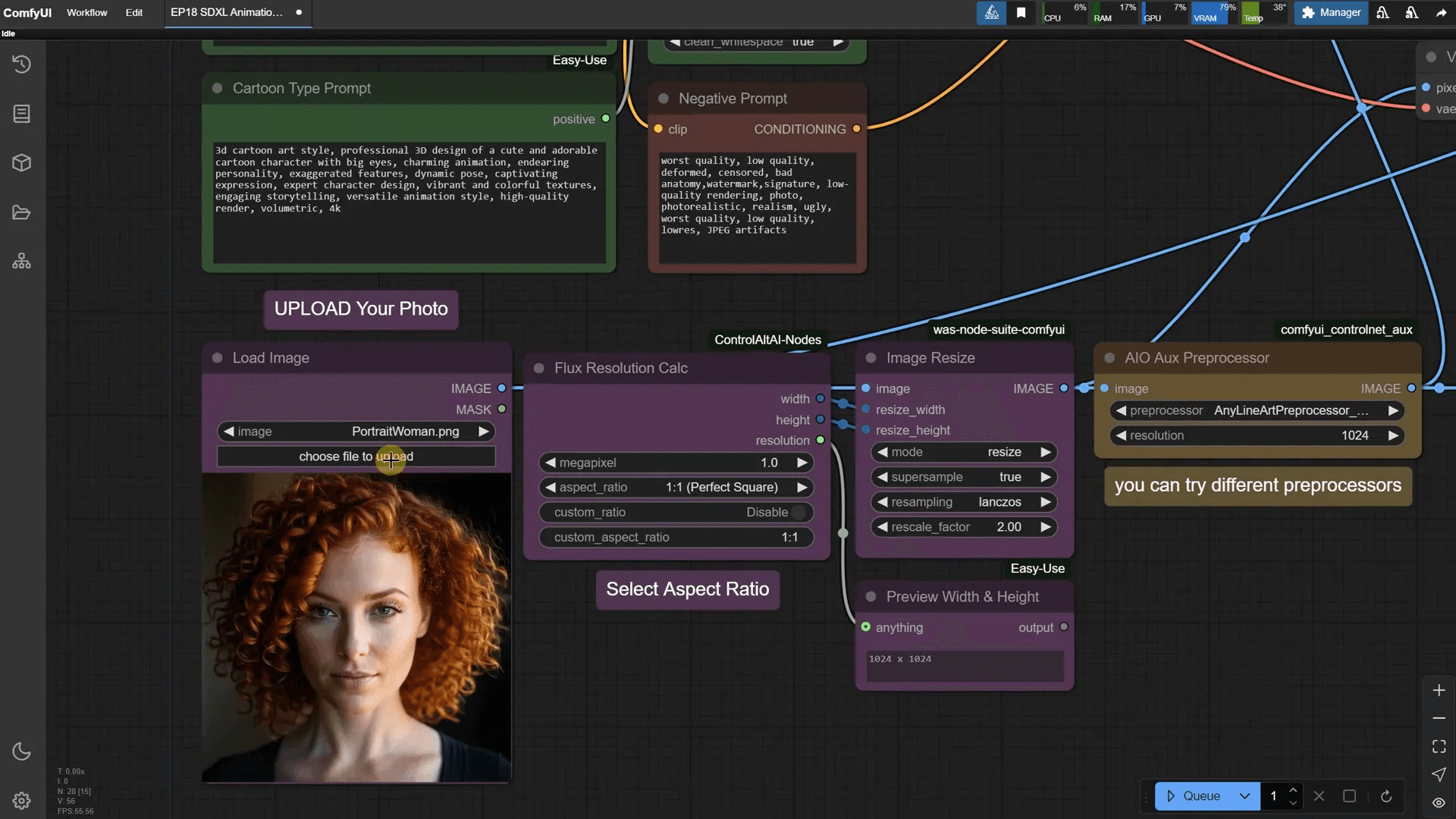Increase rescale_factor with right arrow
The width and height of the screenshot is (1456, 819).
tap(1046, 527)
